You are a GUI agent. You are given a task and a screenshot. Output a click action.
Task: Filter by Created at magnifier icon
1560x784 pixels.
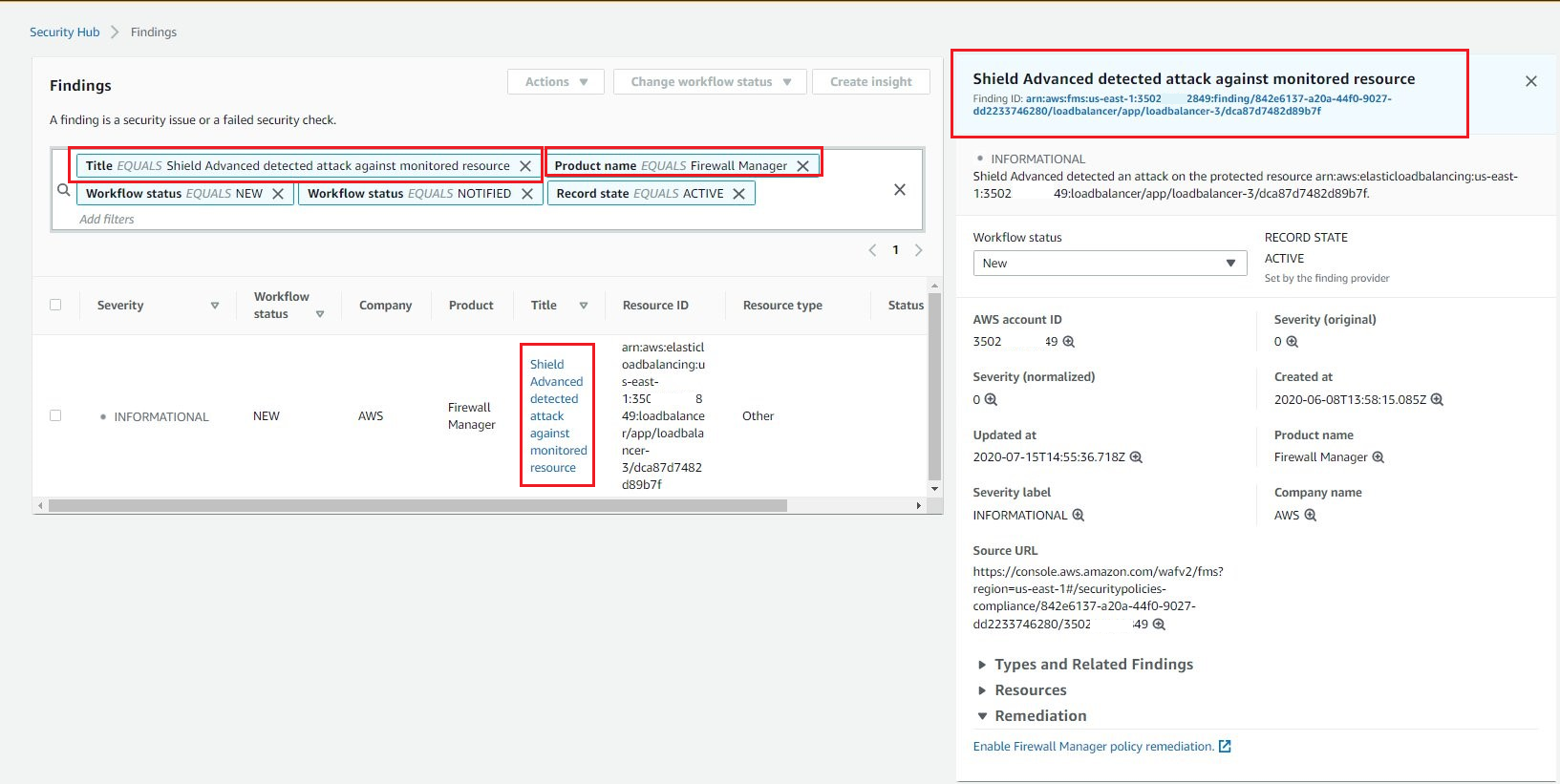1437,400
